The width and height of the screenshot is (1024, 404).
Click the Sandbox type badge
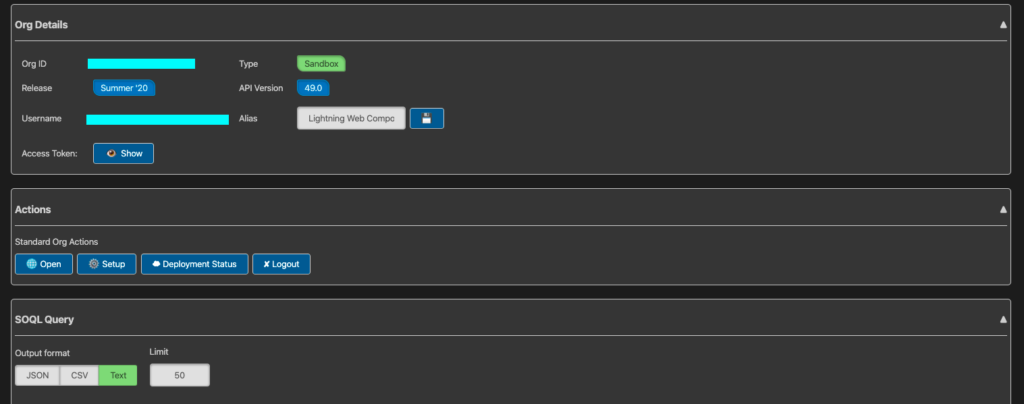coord(321,64)
